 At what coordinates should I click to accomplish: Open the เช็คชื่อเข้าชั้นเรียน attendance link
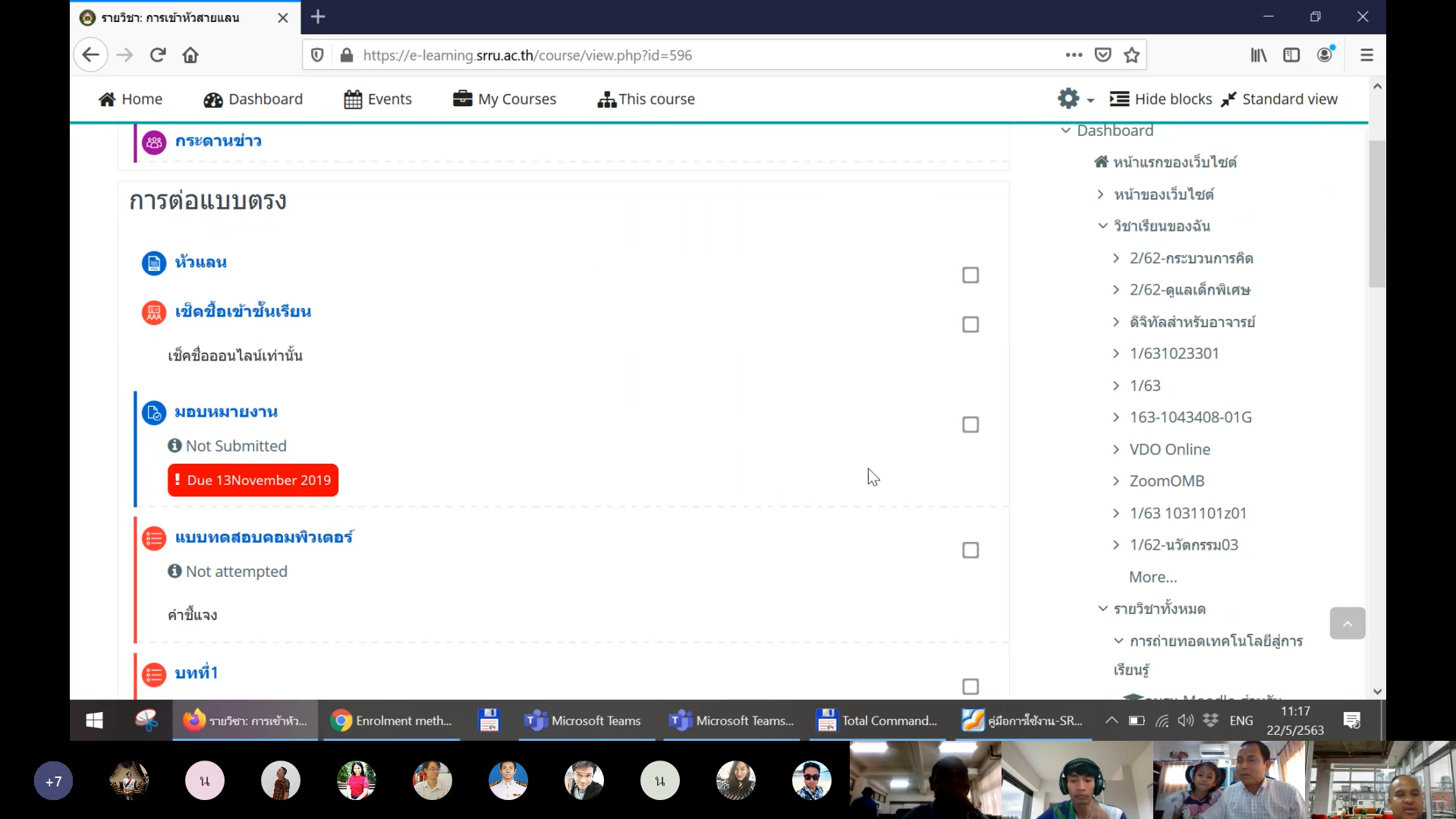[243, 312]
